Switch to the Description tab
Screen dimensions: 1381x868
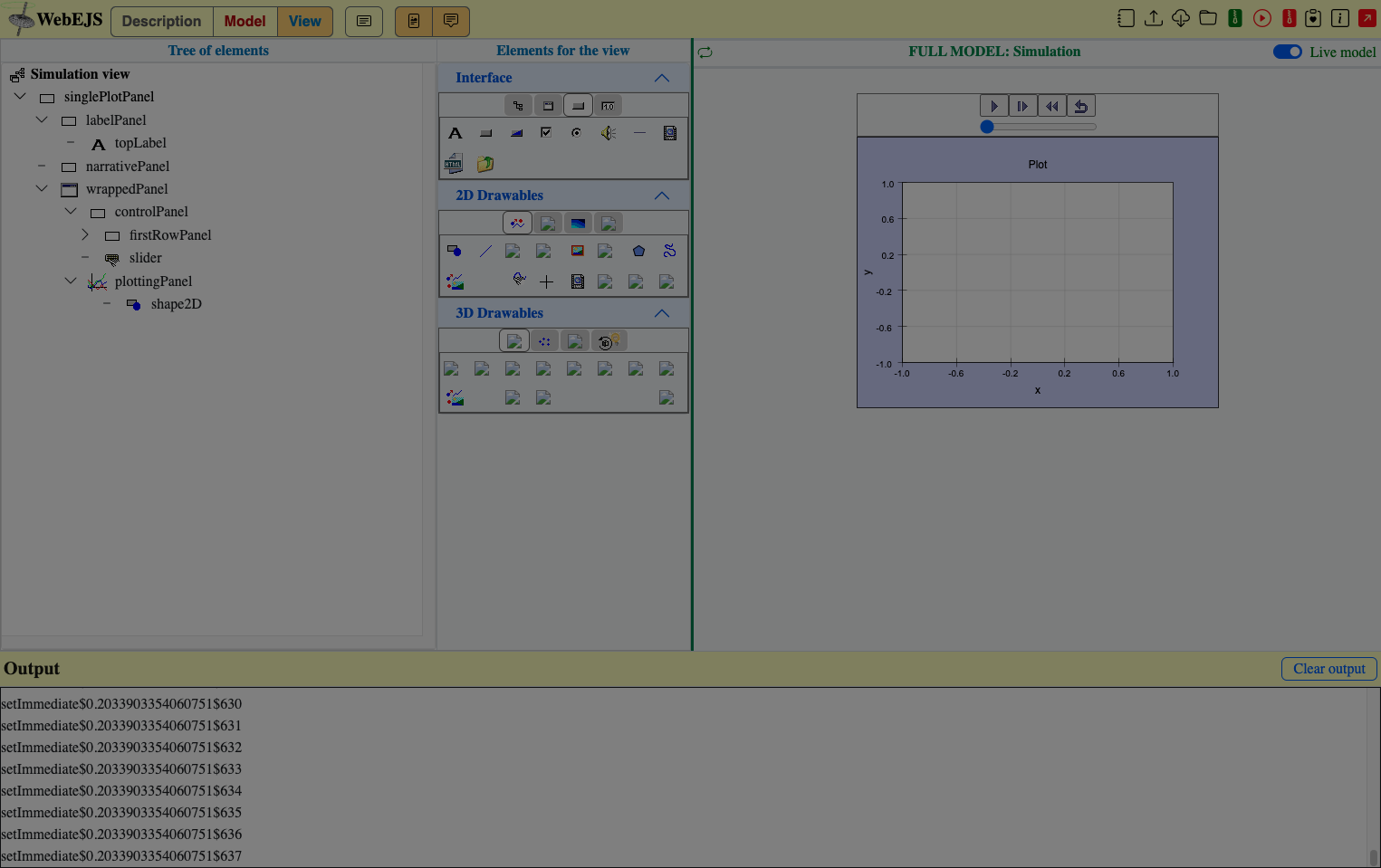[162, 21]
